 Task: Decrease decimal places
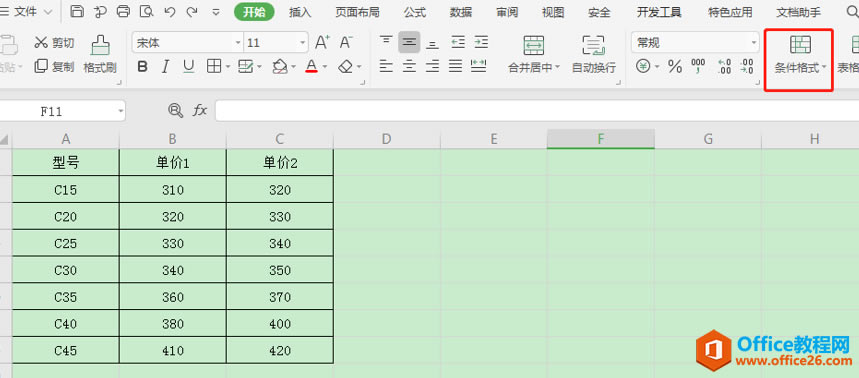(747, 67)
